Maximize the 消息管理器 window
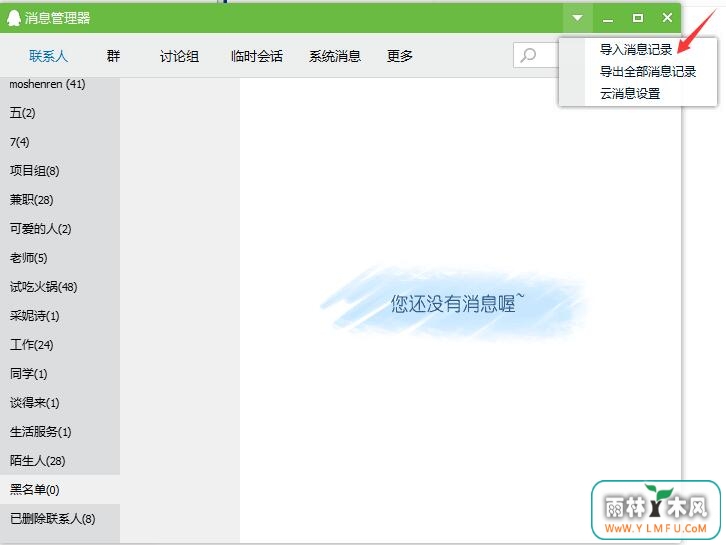This screenshot has height=545, width=726. (638, 18)
